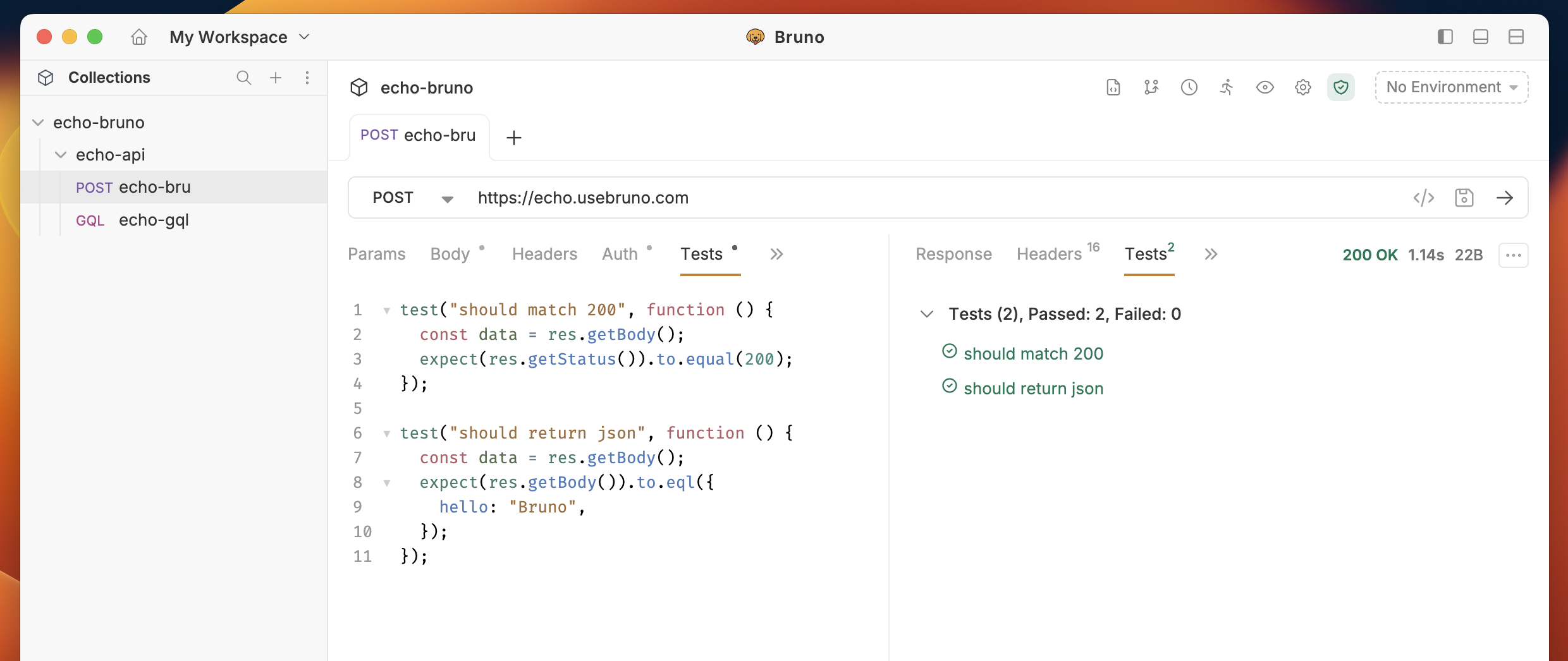Collapse the Tests (2) results summary

(927, 314)
